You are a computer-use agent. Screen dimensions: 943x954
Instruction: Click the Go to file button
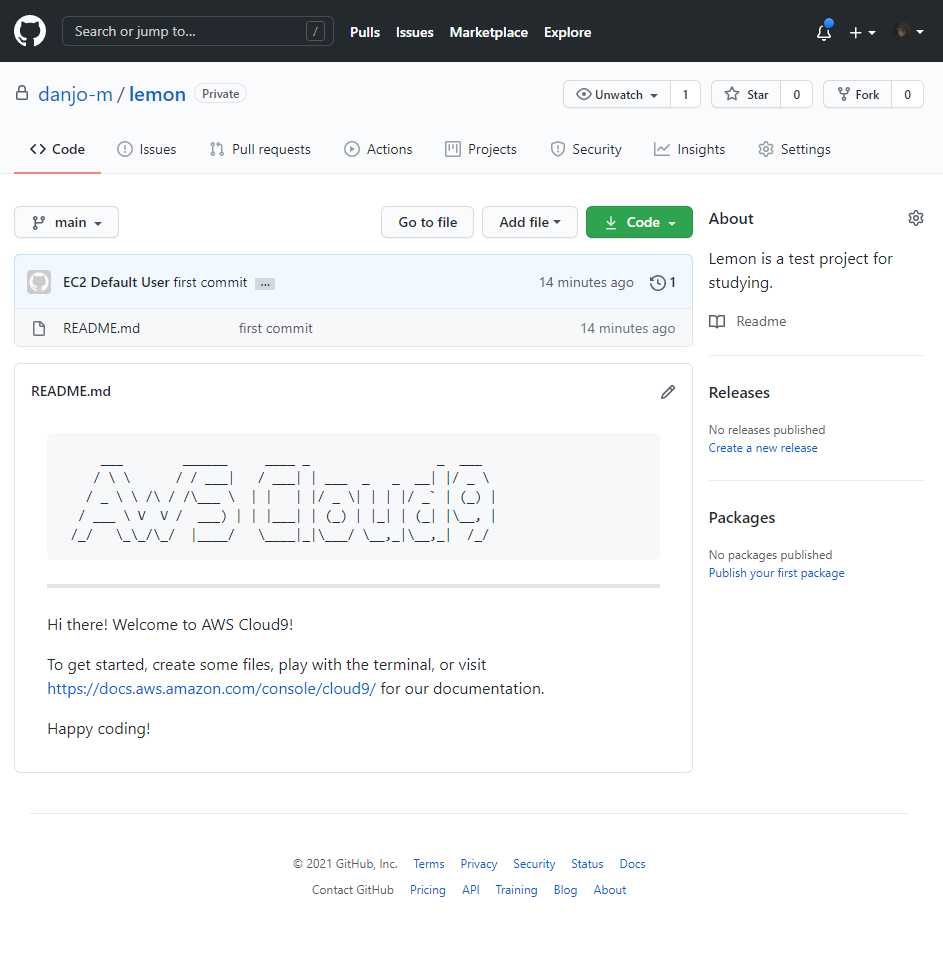[x=427, y=222]
